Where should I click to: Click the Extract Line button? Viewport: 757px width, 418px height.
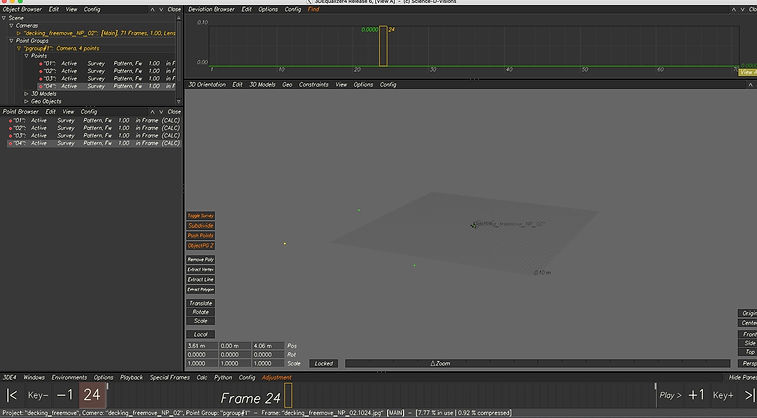tap(200, 279)
